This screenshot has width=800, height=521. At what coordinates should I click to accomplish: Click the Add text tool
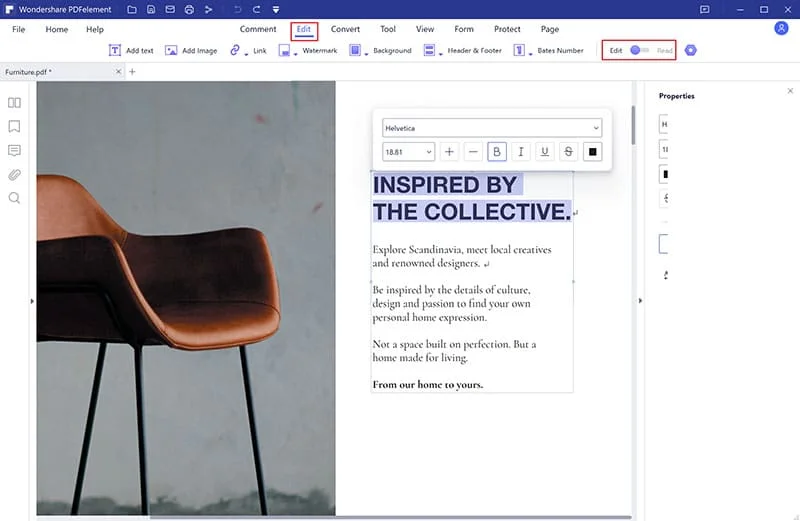131,51
